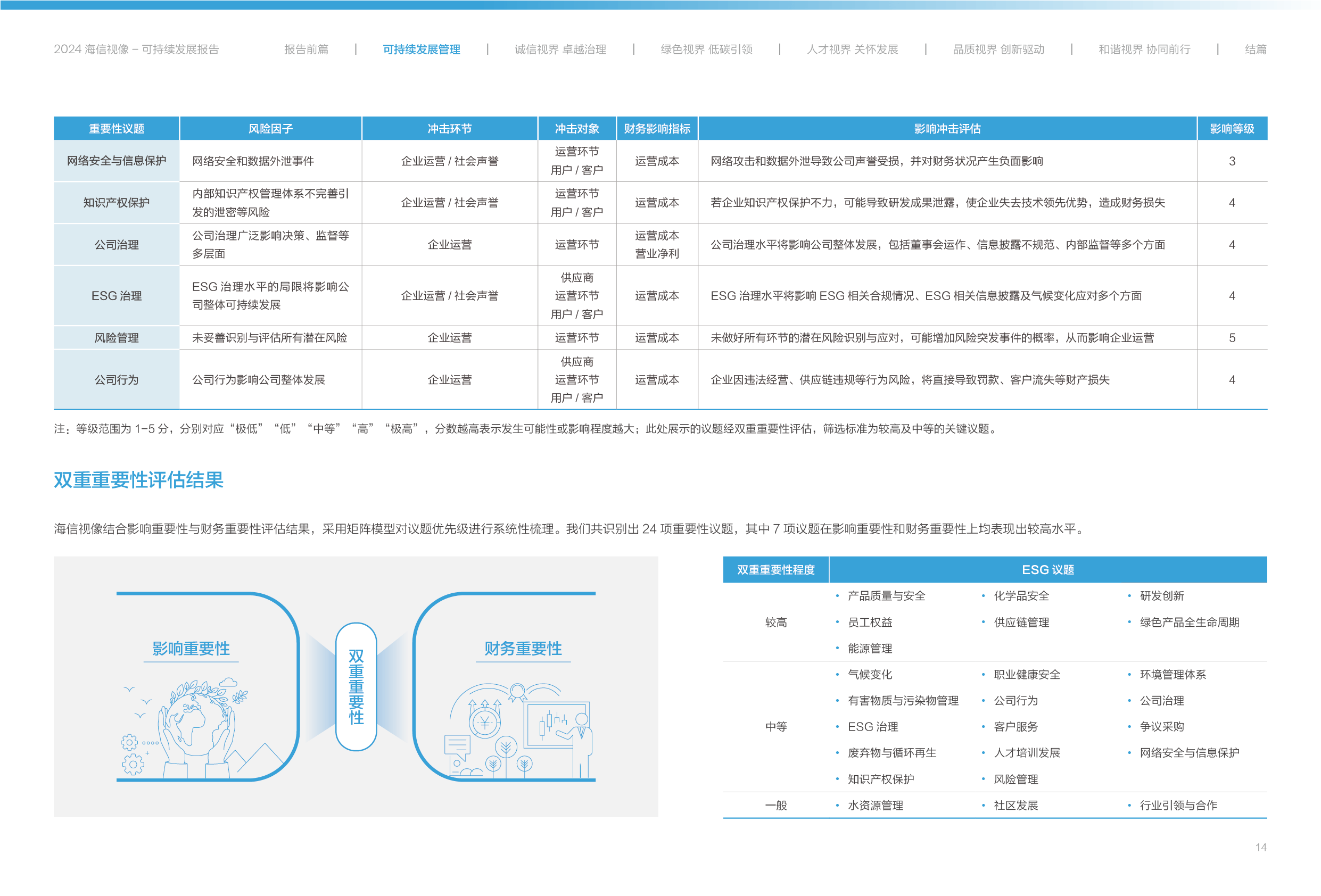Open the 报告前篇 navigation tab

(306, 49)
